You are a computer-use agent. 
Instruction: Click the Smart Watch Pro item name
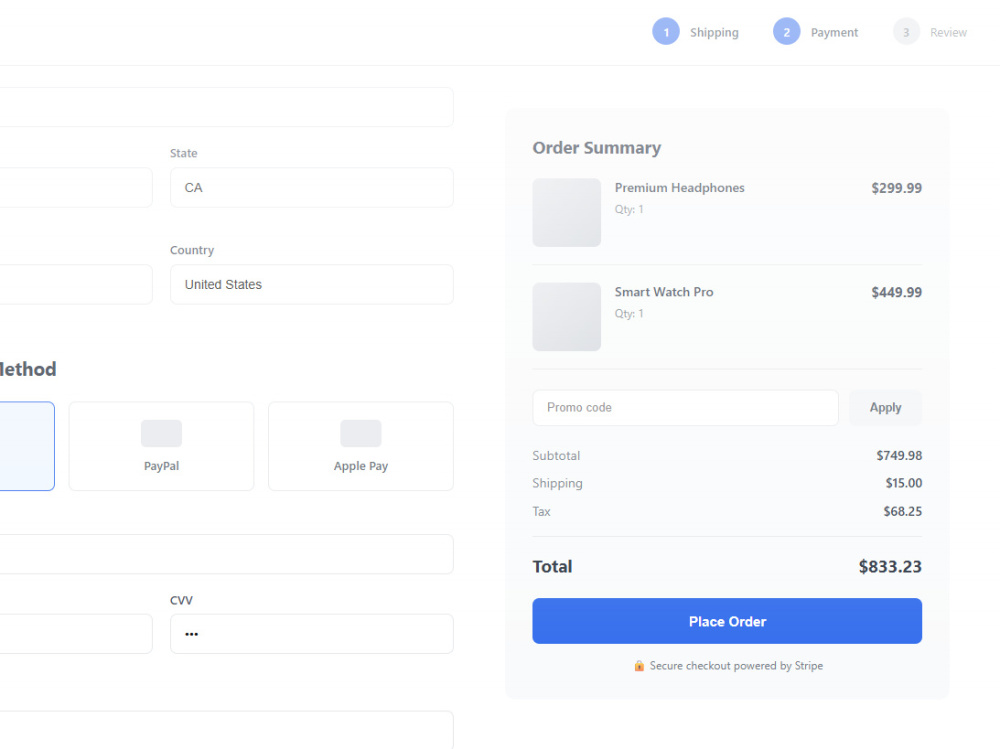pos(664,292)
